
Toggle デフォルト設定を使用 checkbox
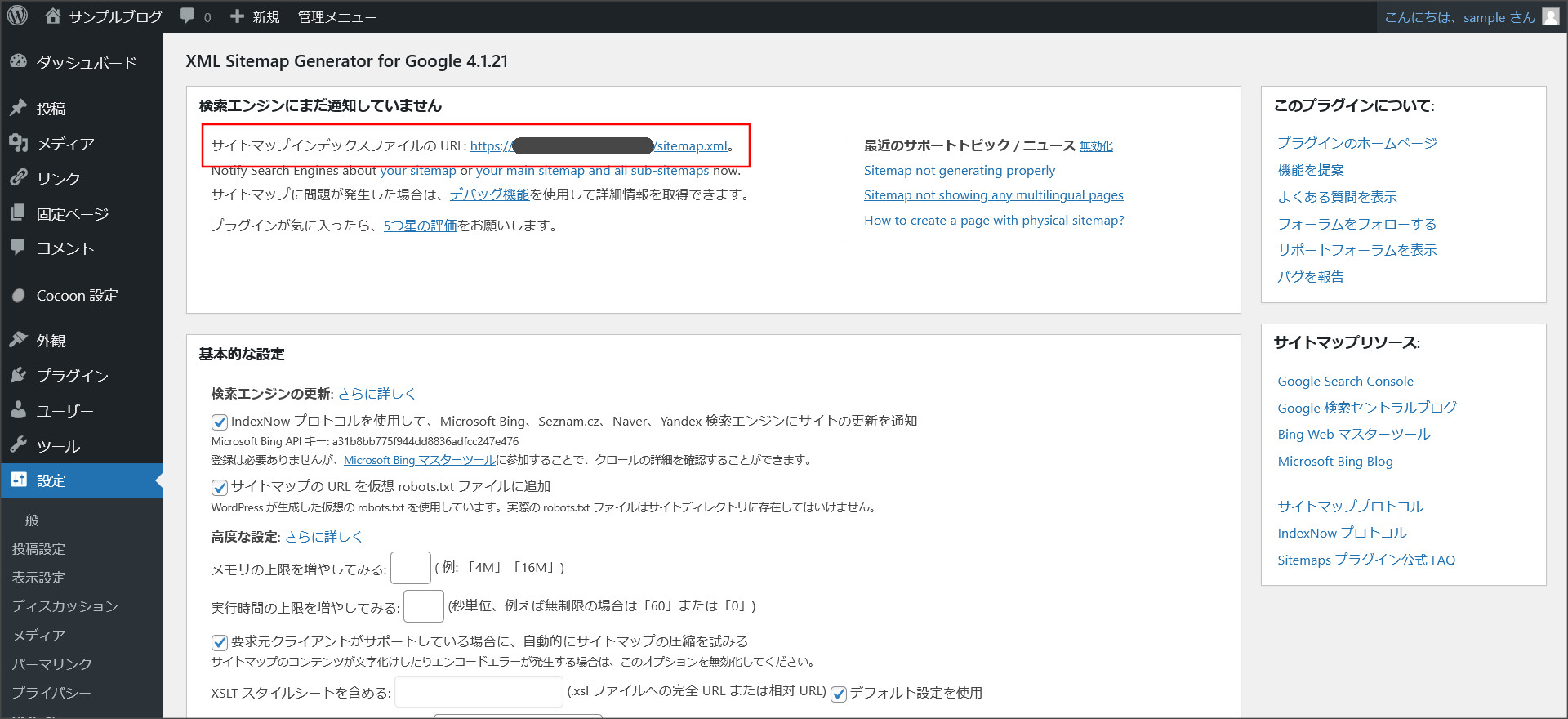pyautogui.click(x=838, y=694)
